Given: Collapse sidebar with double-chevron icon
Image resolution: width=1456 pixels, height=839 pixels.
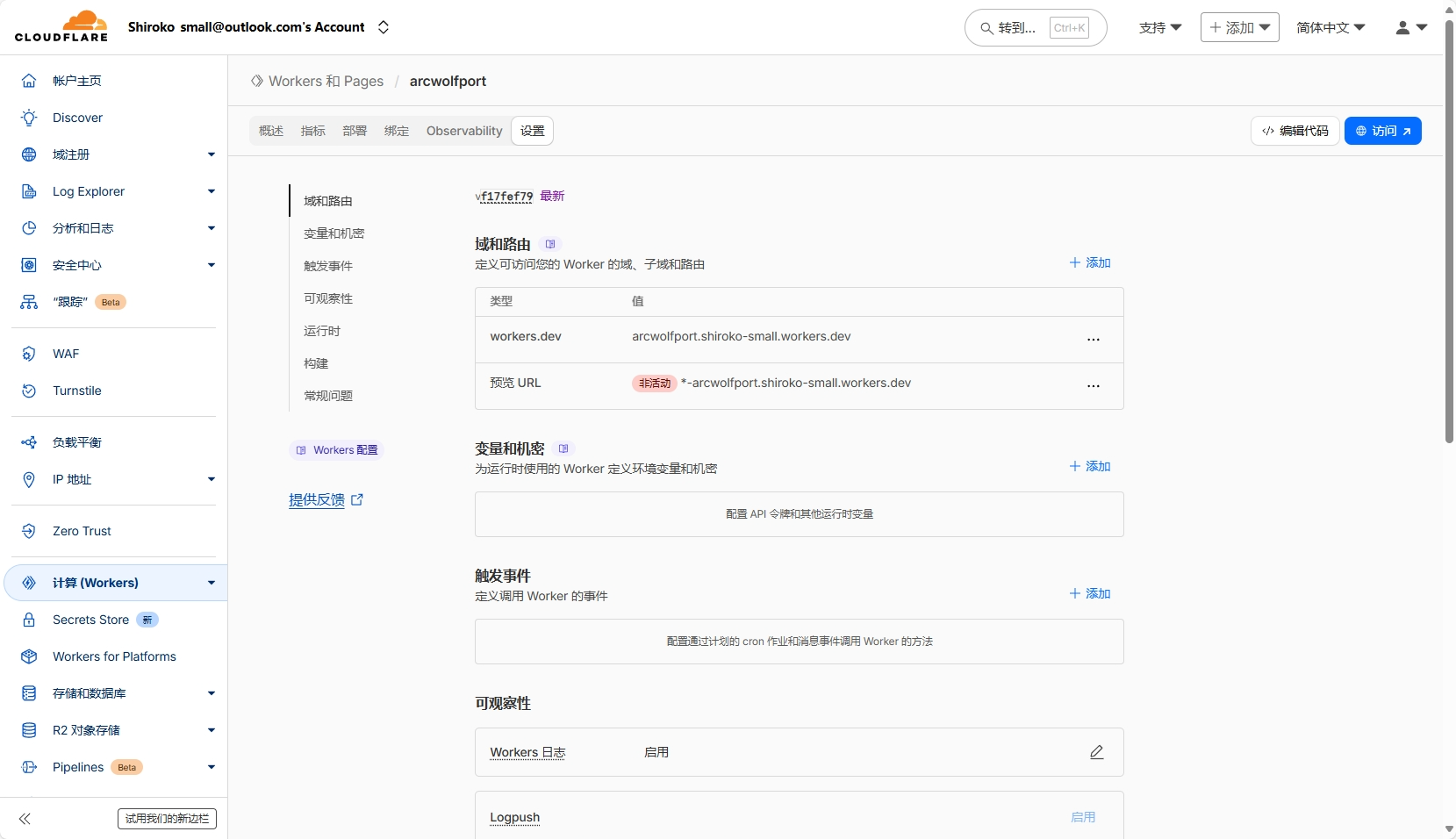Looking at the screenshot, I should click(x=25, y=819).
